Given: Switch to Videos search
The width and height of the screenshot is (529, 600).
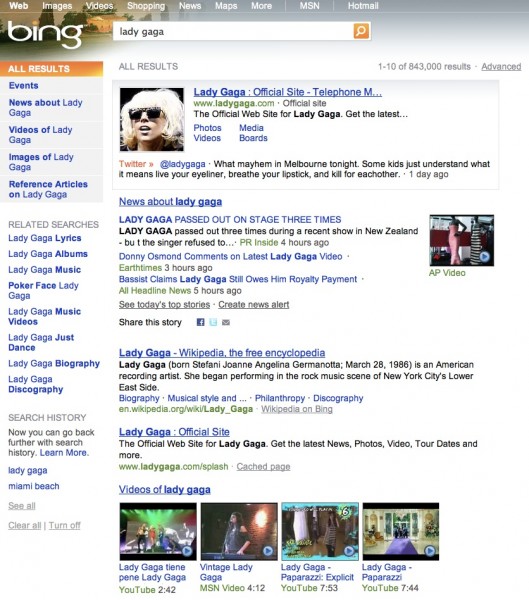Looking at the screenshot, I should (x=100, y=6).
